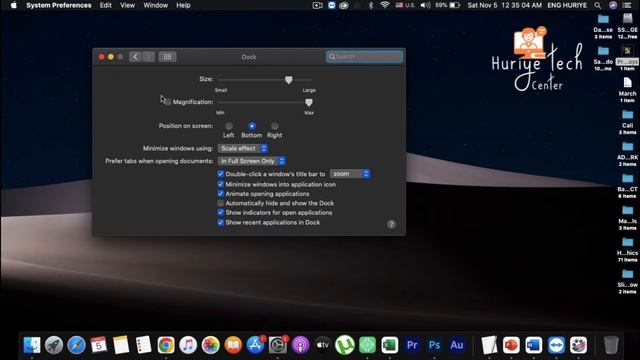Click the System Preferences search field
The image size is (640, 360).
pyautogui.click(x=364, y=57)
